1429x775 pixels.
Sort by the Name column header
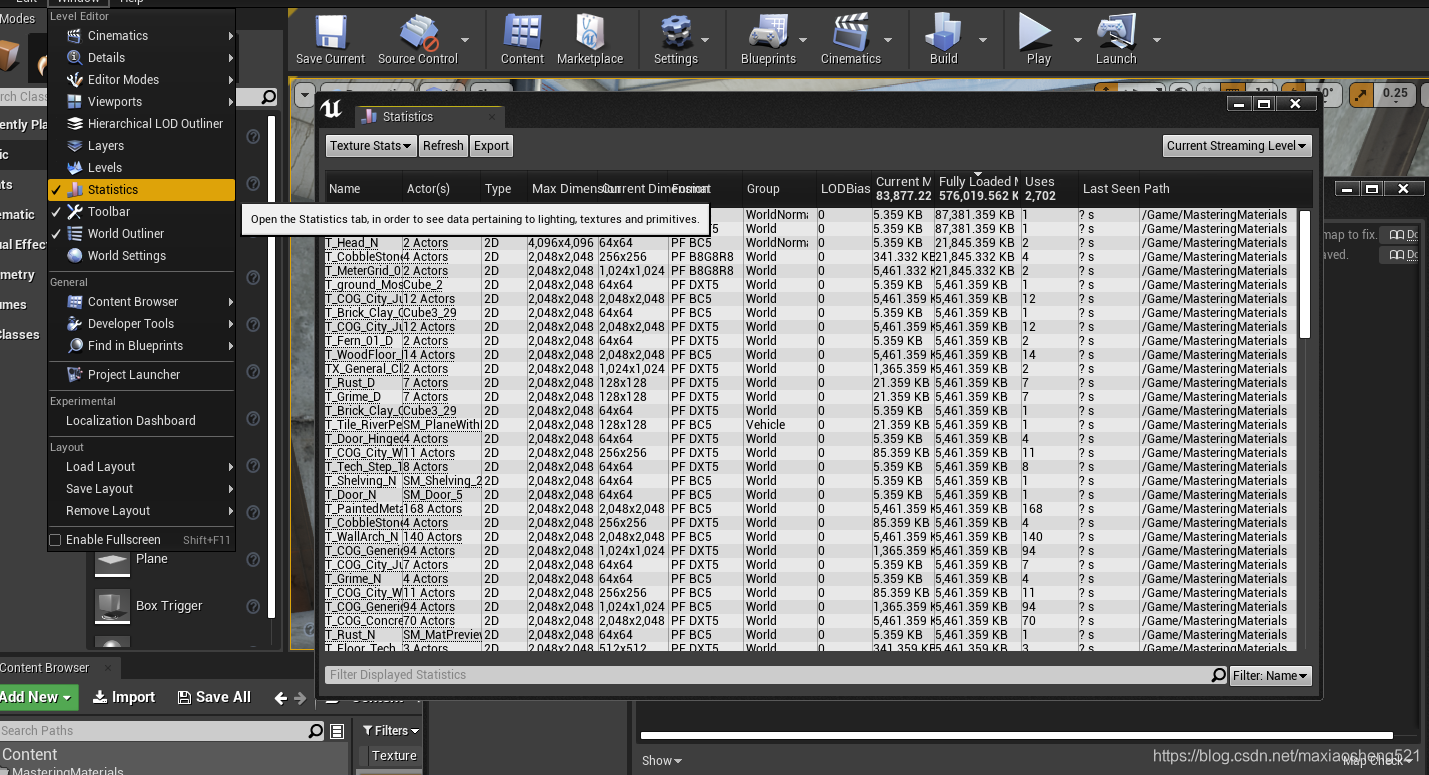[364, 189]
